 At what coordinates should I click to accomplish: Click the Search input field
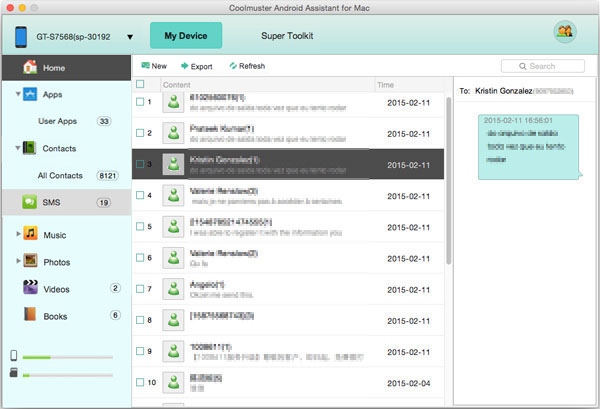(543, 66)
